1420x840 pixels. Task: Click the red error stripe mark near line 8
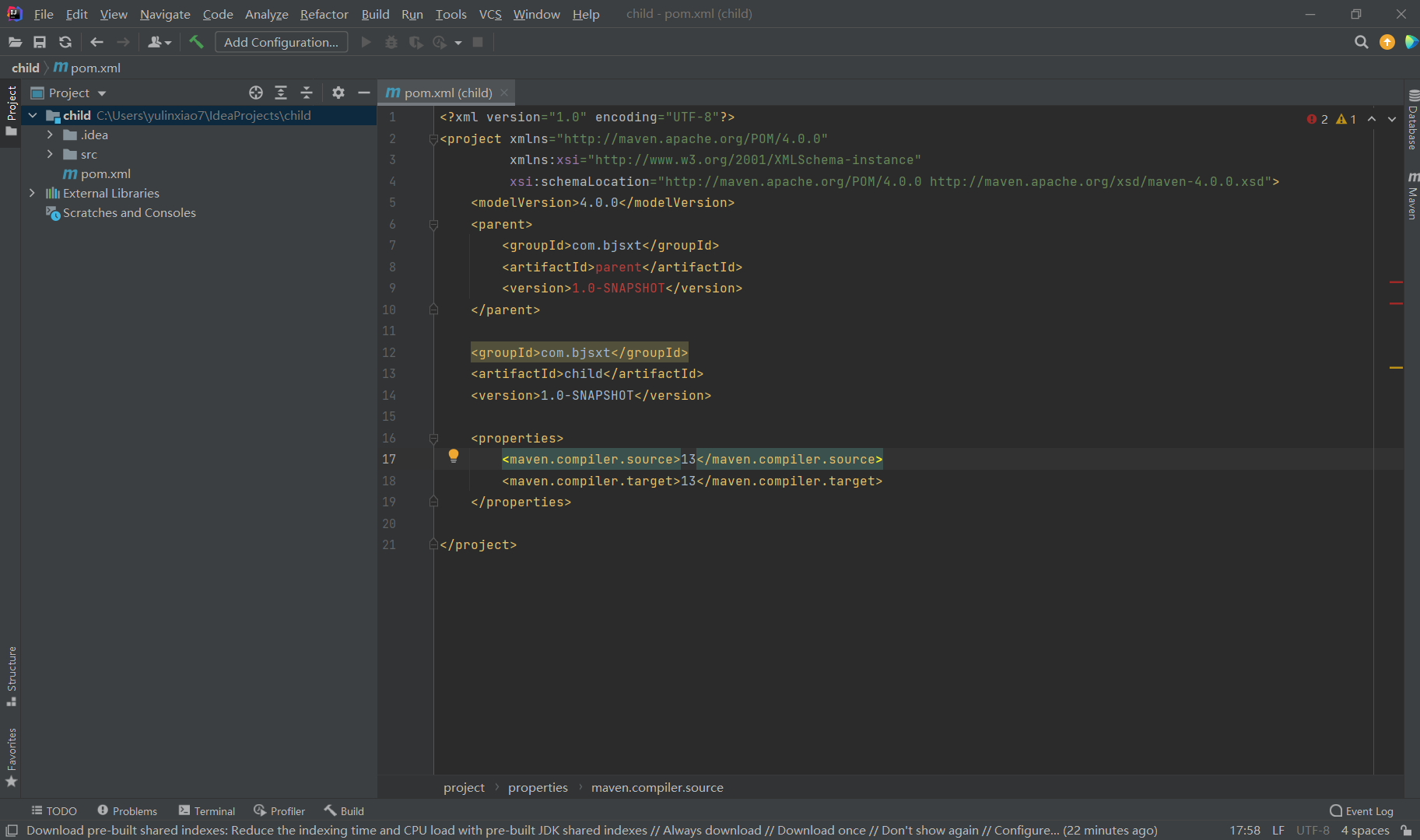(x=1396, y=282)
